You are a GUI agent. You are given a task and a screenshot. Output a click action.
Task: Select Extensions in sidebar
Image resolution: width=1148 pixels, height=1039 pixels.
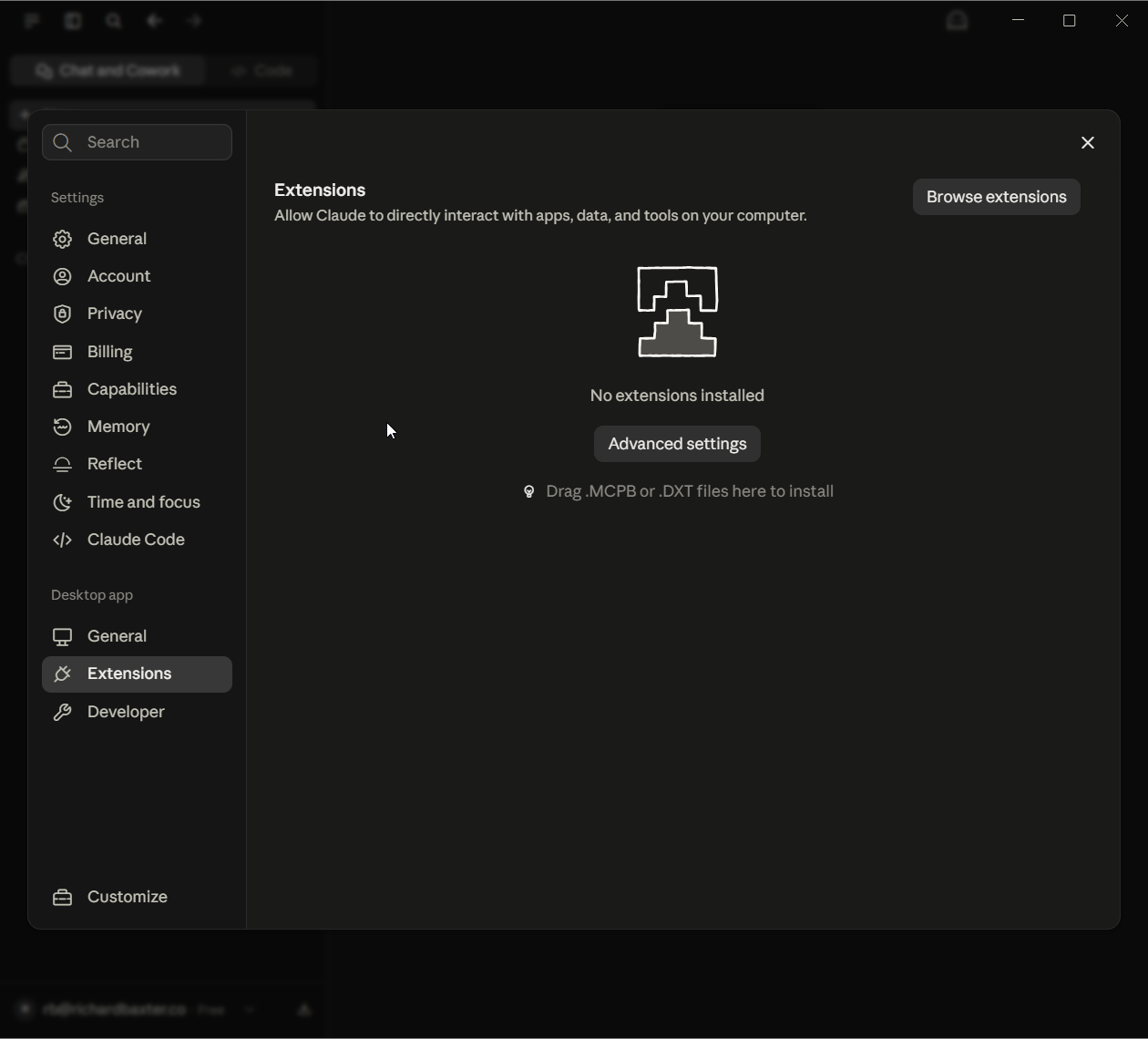click(x=137, y=674)
